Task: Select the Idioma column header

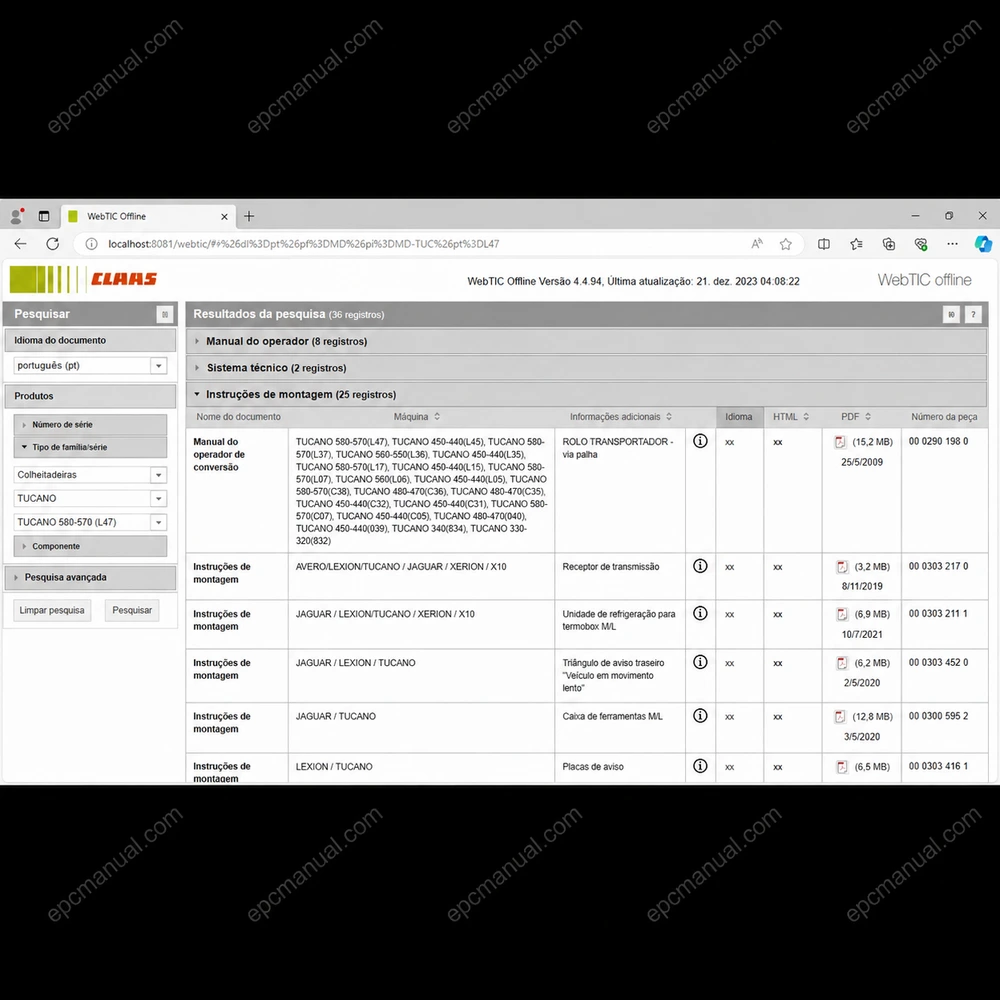Action: (x=739, y=416)
